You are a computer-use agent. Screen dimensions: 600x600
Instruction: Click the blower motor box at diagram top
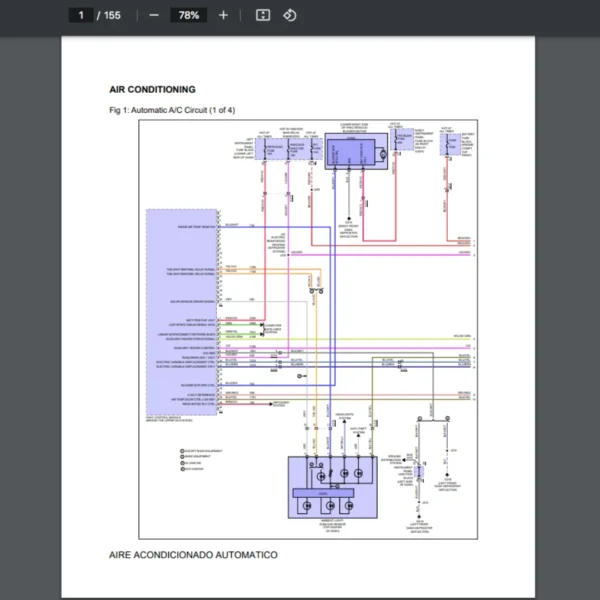356,154
